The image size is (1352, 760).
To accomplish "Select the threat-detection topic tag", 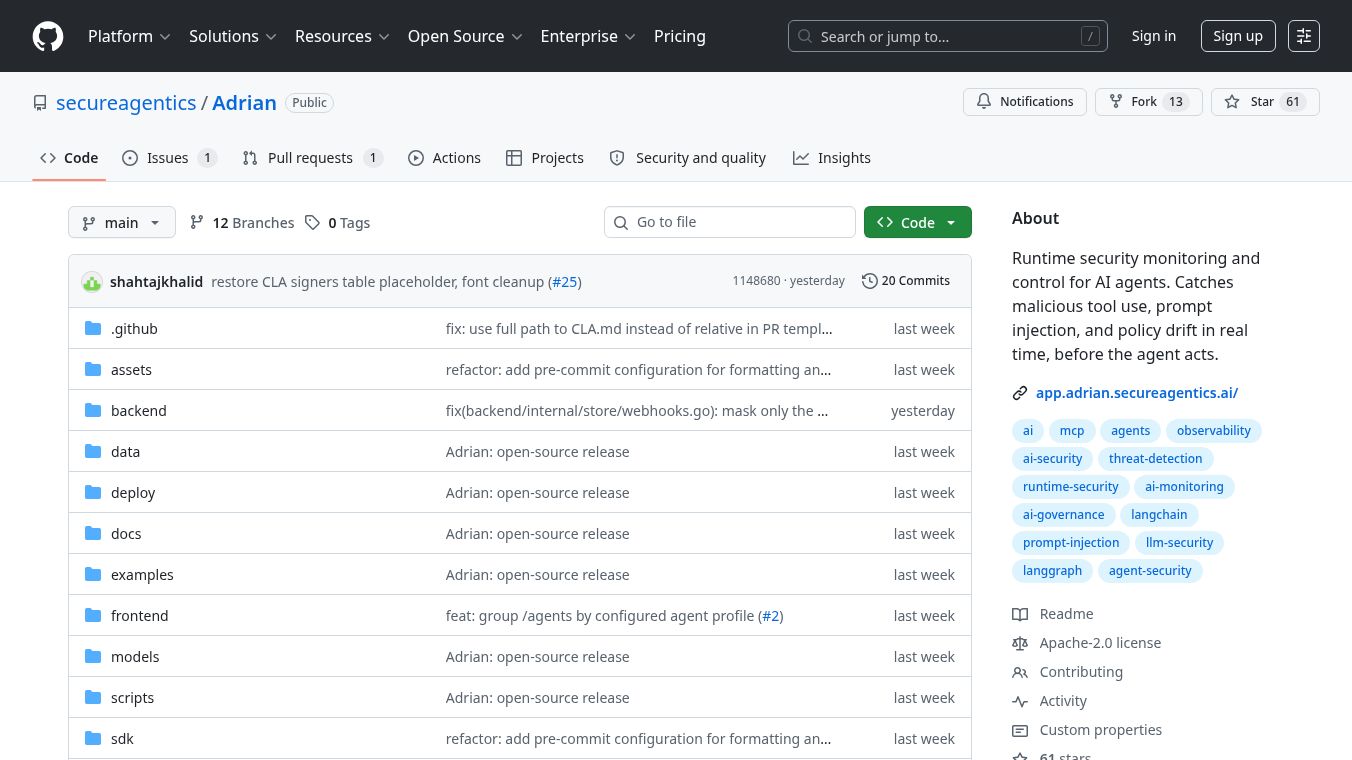I will (1155, 459).
